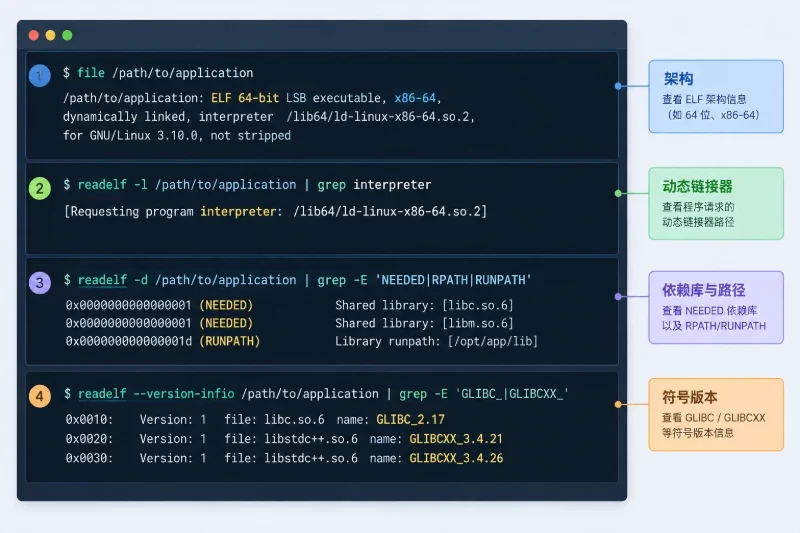Click the orange "符号版本" card title
800x533 pixels.
pos(690,397)
